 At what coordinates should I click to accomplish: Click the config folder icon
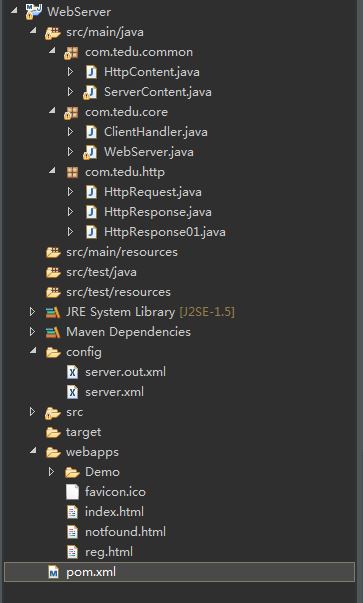(x=53, y=352)
